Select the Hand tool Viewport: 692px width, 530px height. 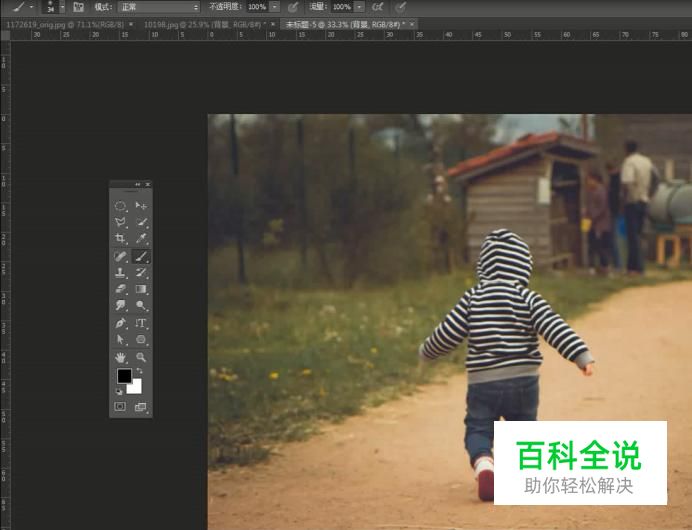click(x=120, y=357)
